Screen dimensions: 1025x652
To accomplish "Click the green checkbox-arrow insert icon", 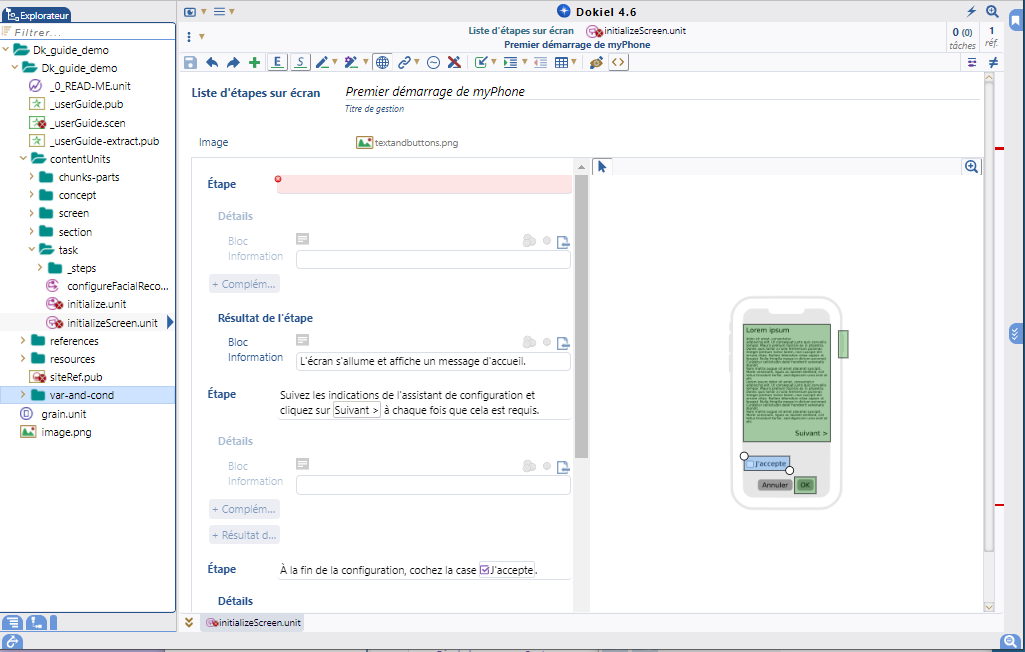I will point(481,63).
